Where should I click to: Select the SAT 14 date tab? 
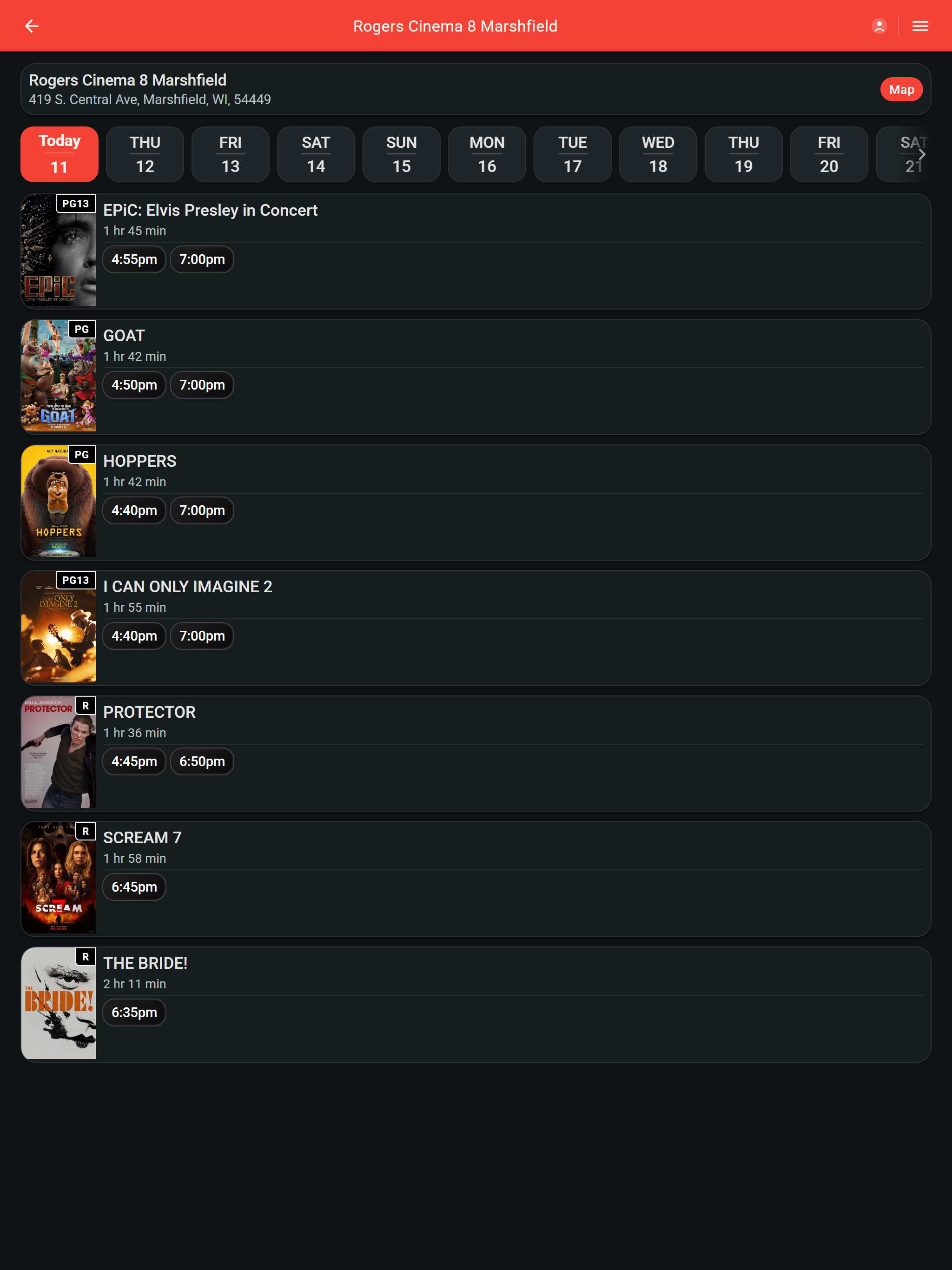pyautogui.click(x=316, y=154)
